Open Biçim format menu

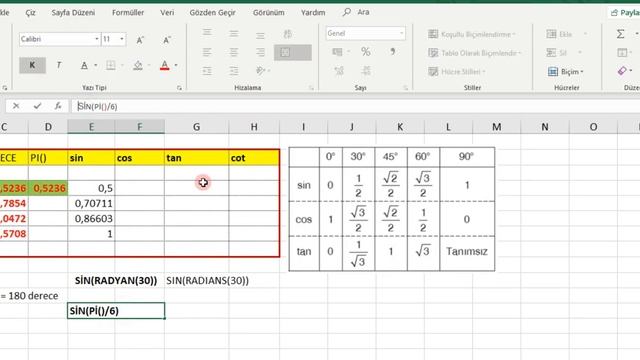tap(566, 72)
